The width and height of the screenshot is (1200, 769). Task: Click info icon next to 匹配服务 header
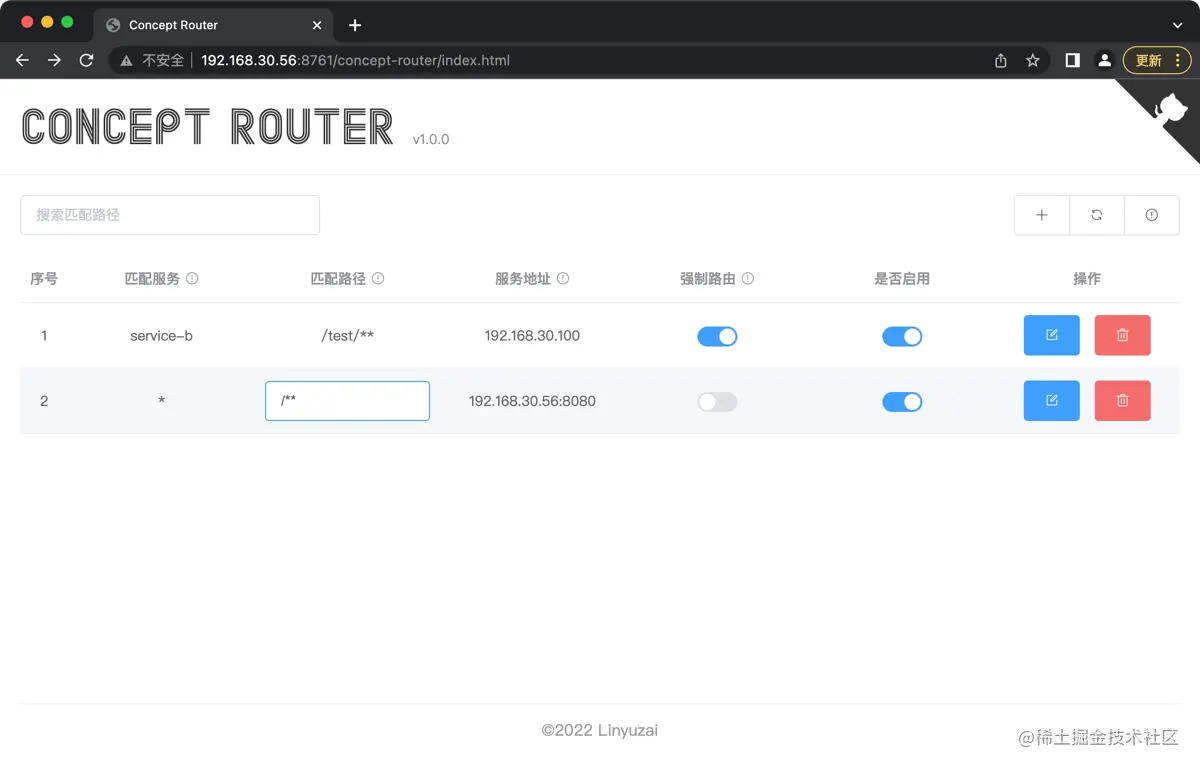click(192, 279)
